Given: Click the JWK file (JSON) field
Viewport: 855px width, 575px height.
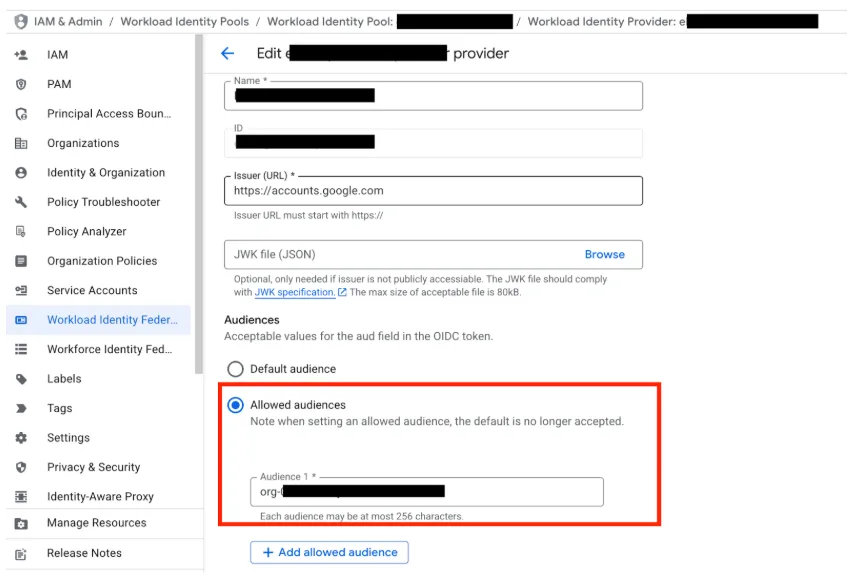Looking at the screenshot, I should coord(433,255).
